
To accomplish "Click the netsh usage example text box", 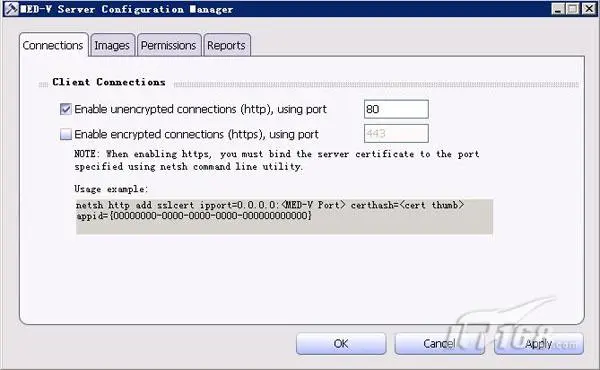I will (x=284, y=216).
